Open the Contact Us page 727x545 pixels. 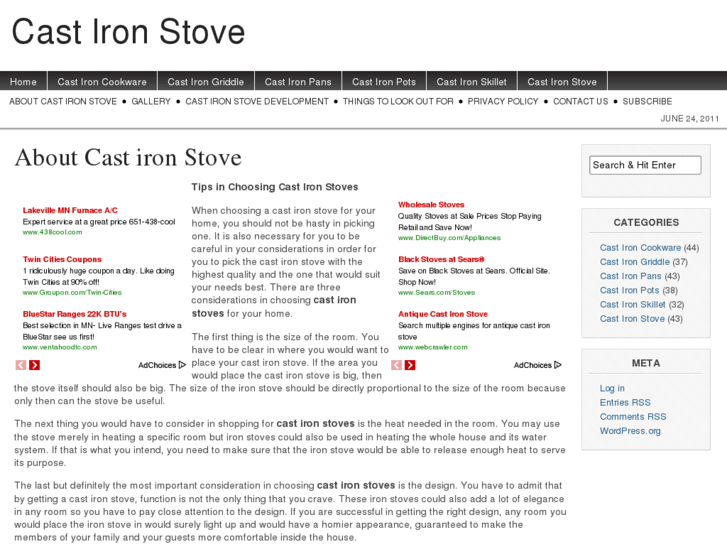pos(580,101)
